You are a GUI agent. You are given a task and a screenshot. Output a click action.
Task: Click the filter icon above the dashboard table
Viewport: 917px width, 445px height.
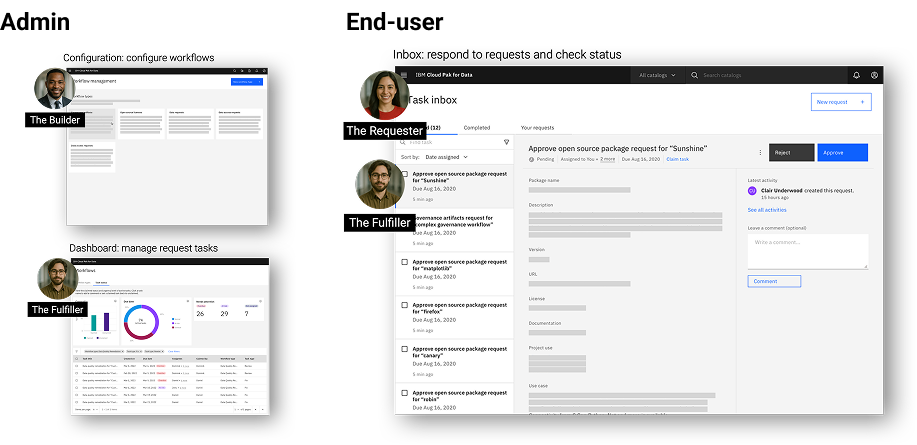coord(77,351)
